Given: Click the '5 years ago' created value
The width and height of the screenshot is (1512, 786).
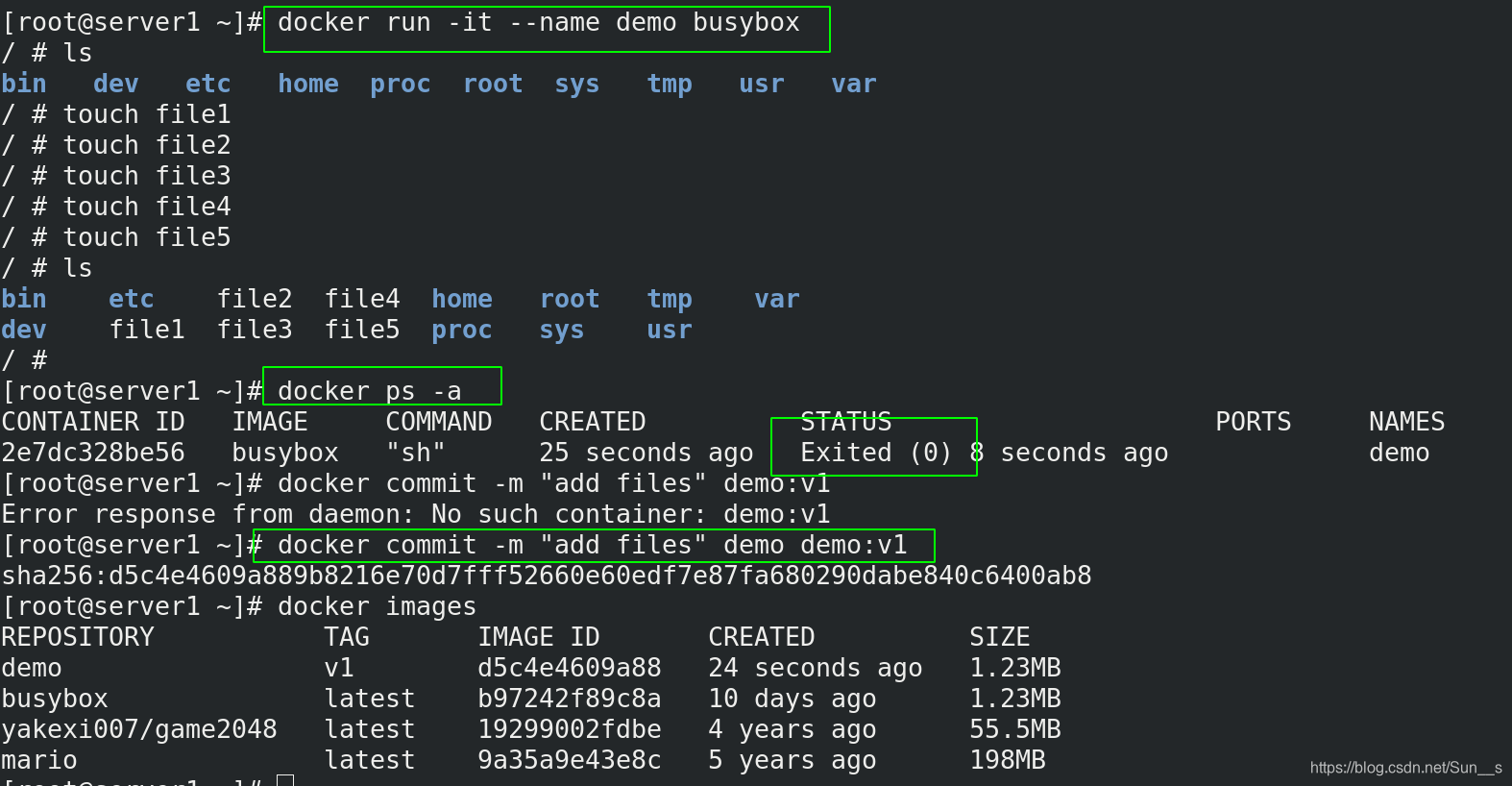Looking at the screenshot, I should (x=793, y=760).
